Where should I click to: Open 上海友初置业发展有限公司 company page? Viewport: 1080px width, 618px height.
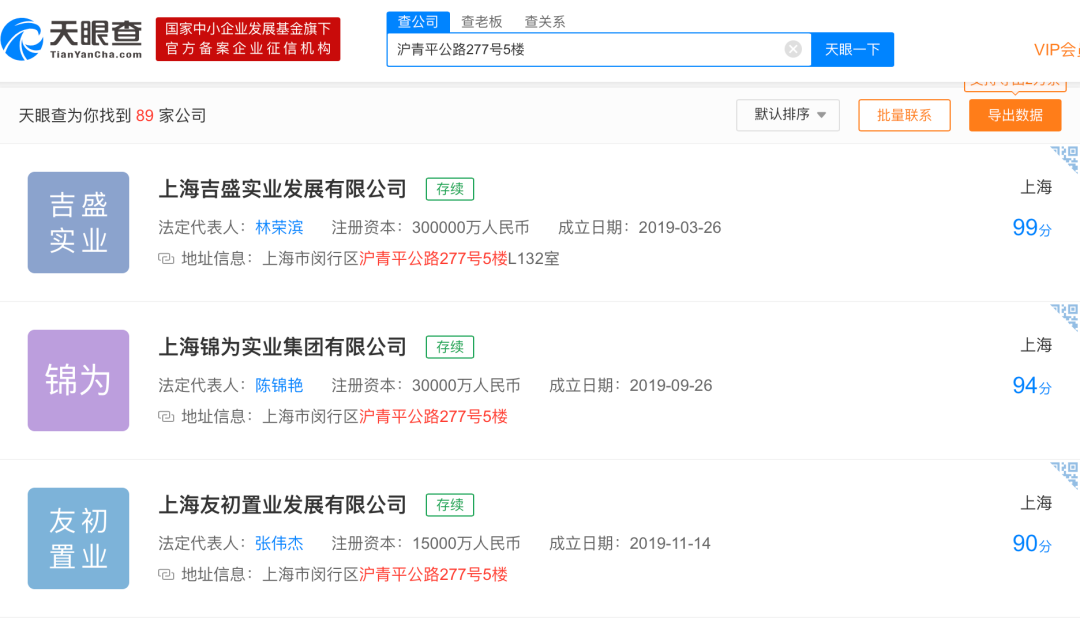tap(282, 505)
